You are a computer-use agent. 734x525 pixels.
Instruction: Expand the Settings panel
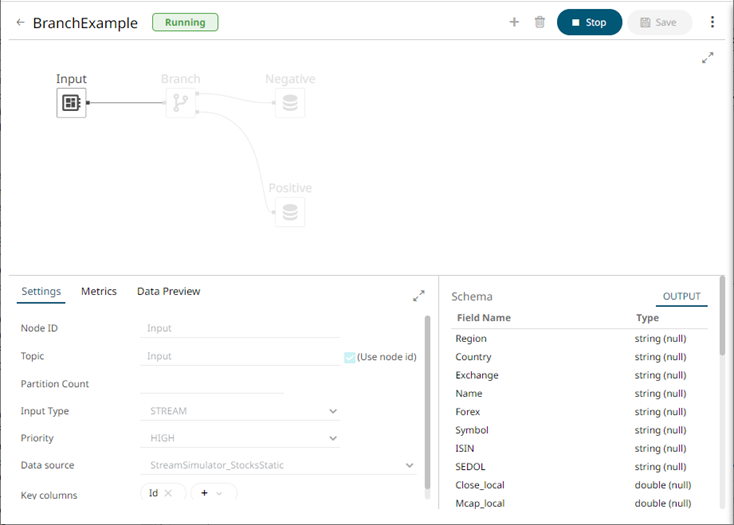click(x=419, y=296)
